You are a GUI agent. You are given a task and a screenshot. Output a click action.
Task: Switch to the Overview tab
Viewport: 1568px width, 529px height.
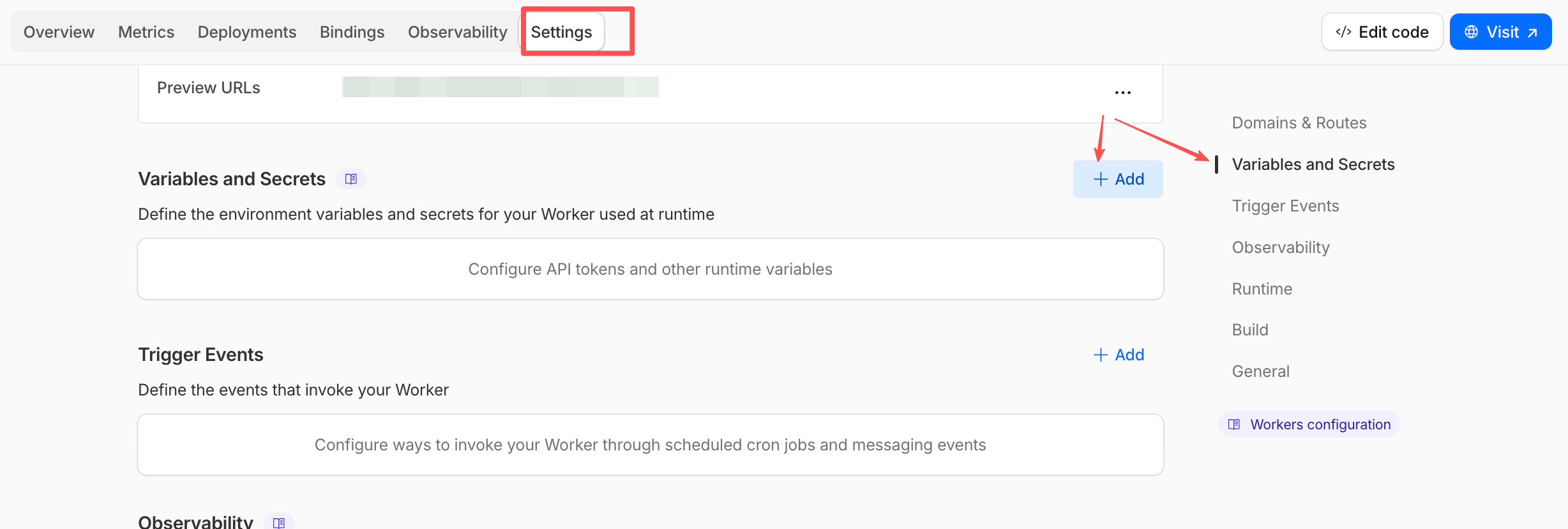(x=59, y=32)
